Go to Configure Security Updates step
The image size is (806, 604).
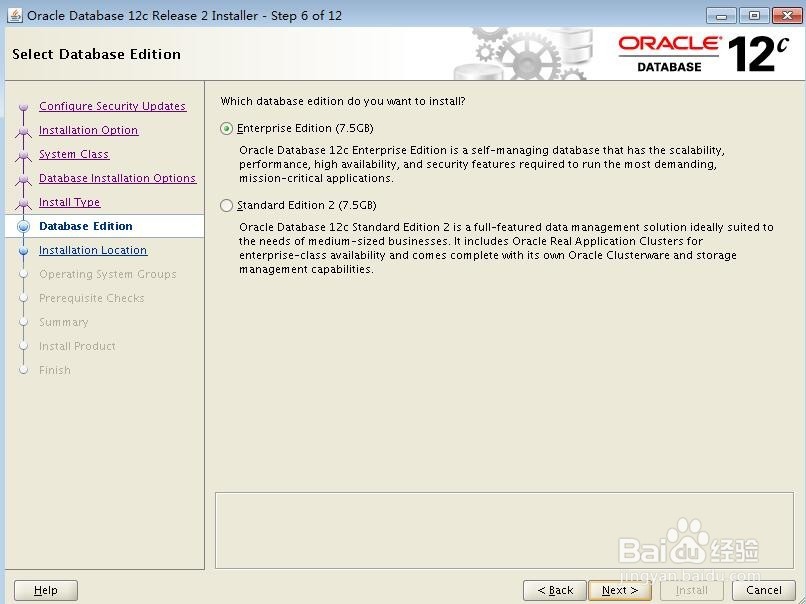[x=113, y=106]
